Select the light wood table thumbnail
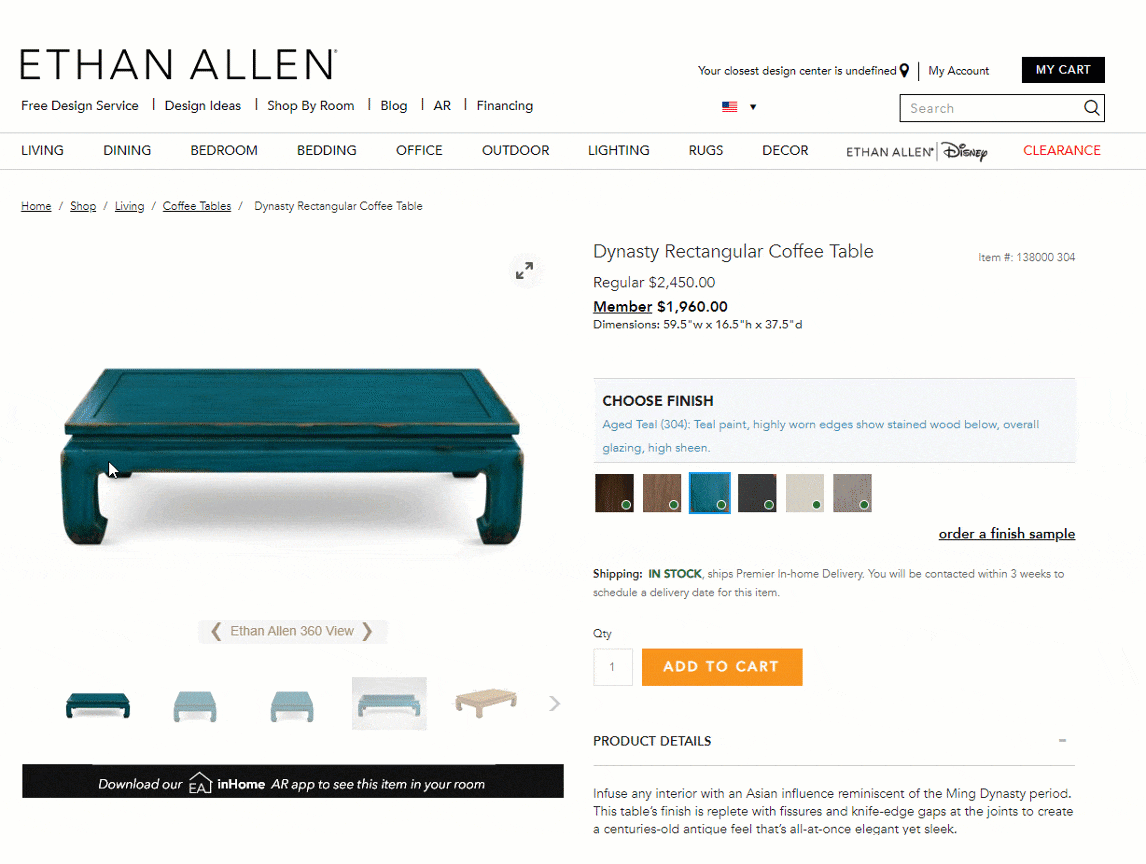This screenshot has width=1146, height=864. point(486,703)
